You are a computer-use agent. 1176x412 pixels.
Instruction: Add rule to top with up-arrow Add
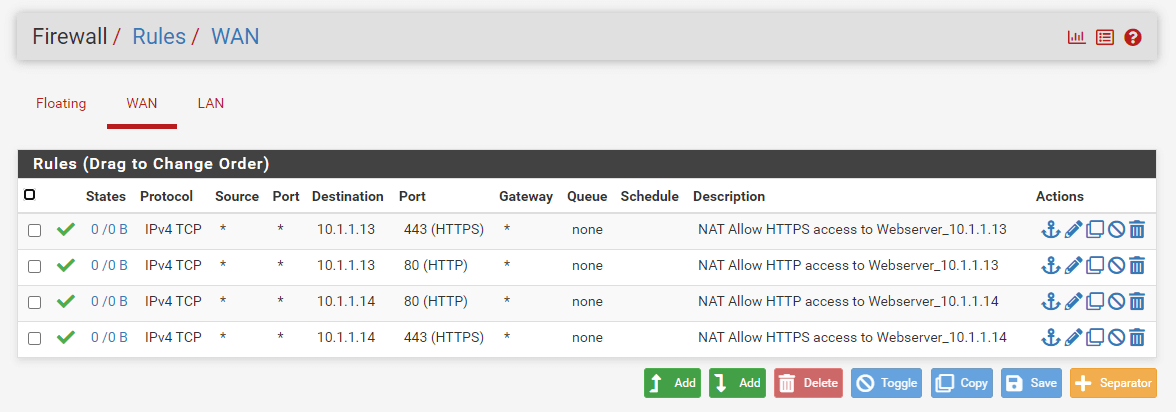tap(672, 383)
